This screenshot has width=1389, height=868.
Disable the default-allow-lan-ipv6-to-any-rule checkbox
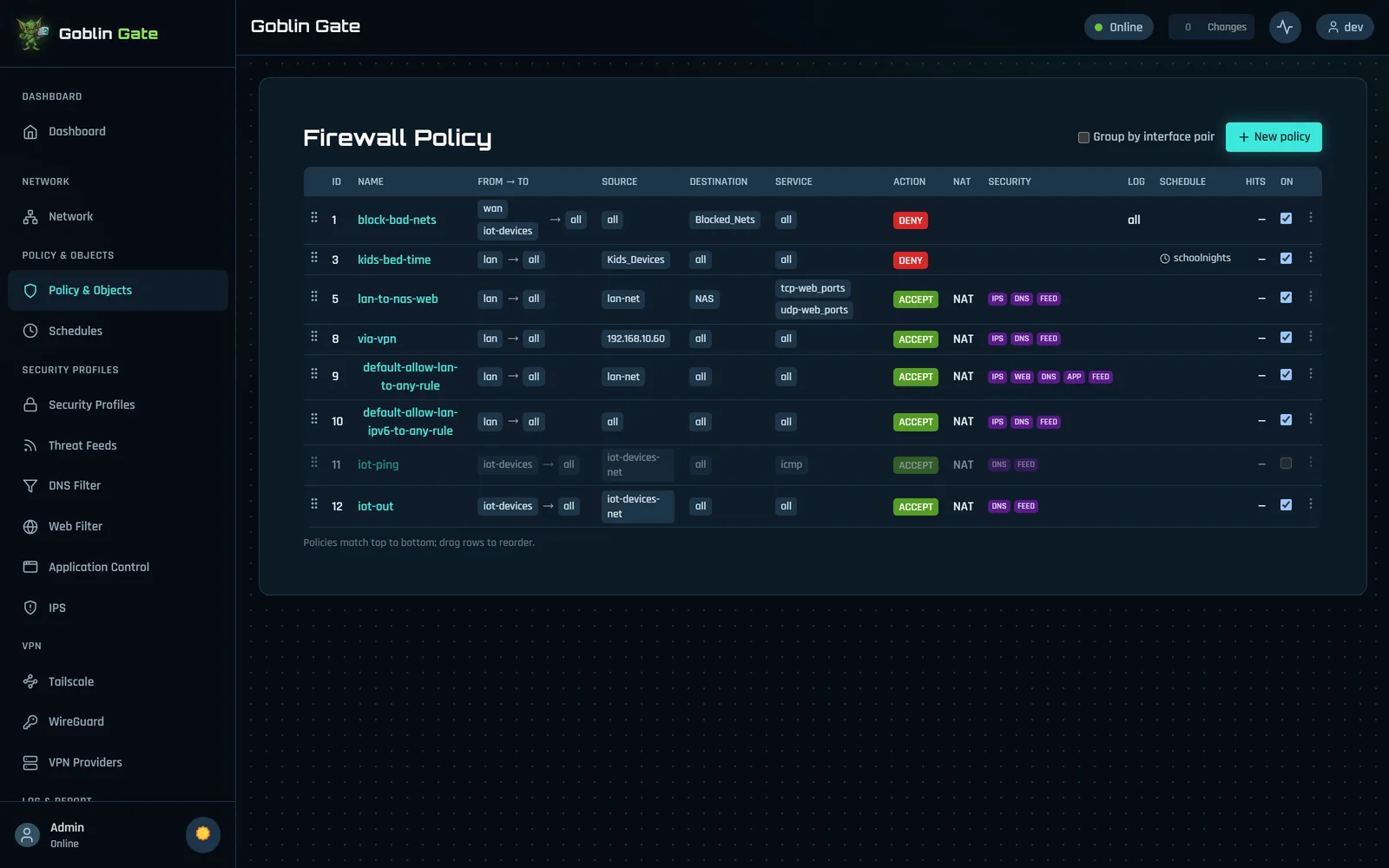[x=1286, y=420]
